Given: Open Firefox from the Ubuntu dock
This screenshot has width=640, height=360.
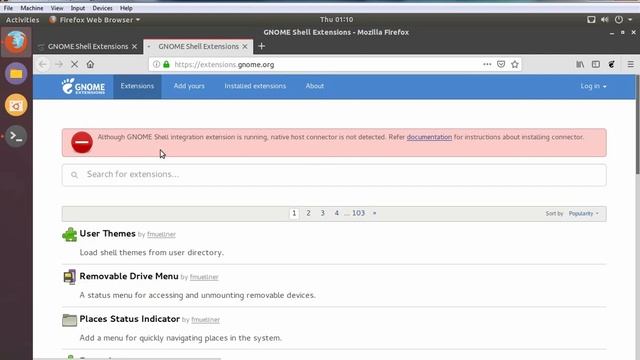Looking at the screenshot, I should pos(16,41).
